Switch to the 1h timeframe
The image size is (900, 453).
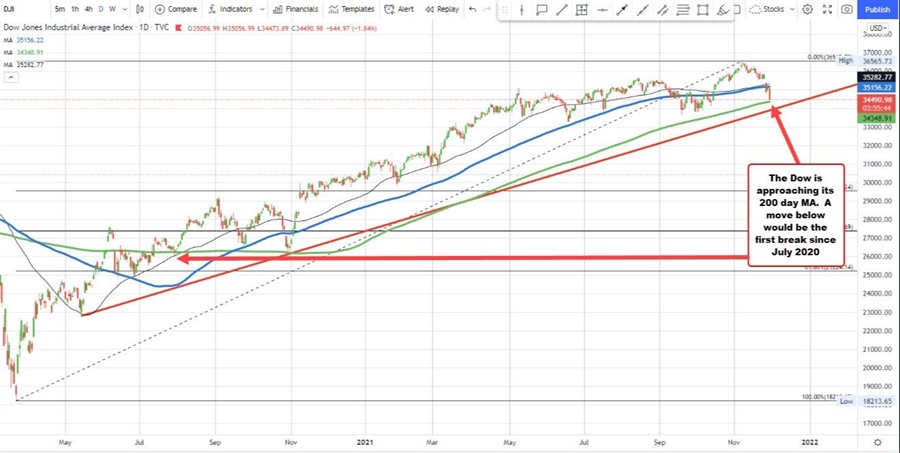pos(75,9)
